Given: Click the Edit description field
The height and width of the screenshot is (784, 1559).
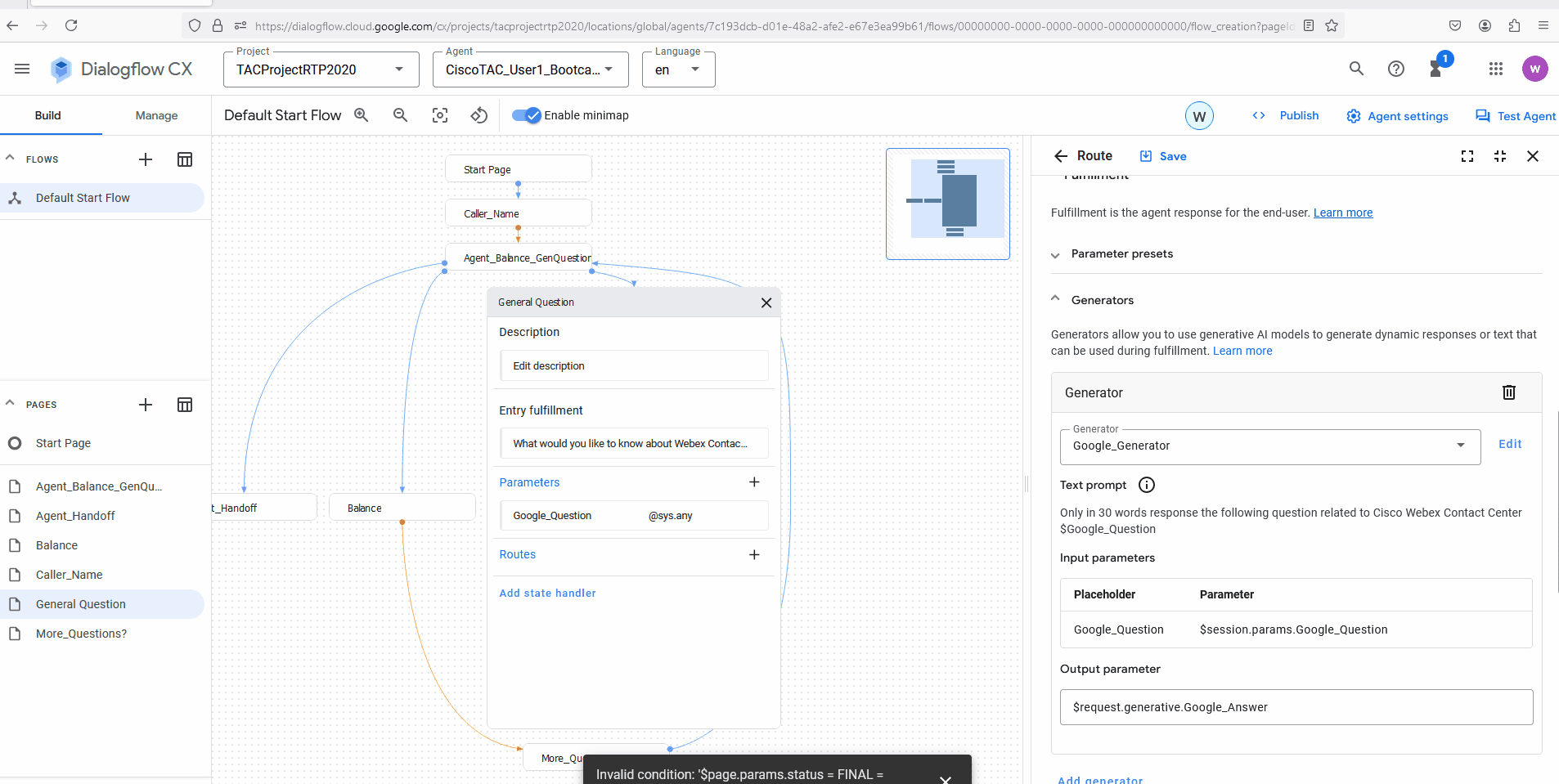Looking at the screenshot, I should point(634,366).
